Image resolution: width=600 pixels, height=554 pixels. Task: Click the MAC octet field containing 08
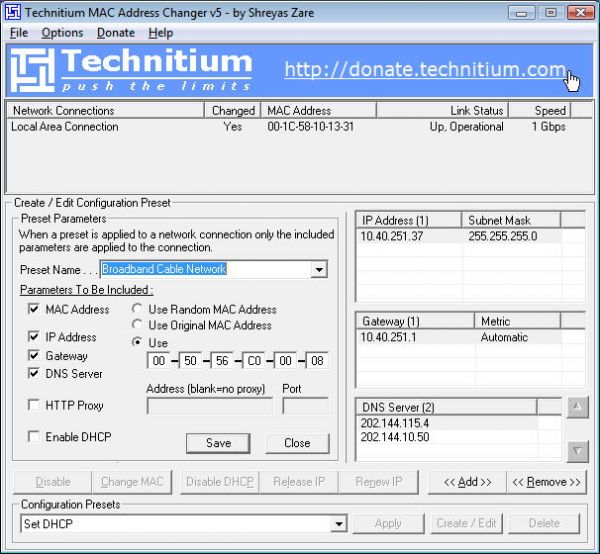[x=317, y=361]
